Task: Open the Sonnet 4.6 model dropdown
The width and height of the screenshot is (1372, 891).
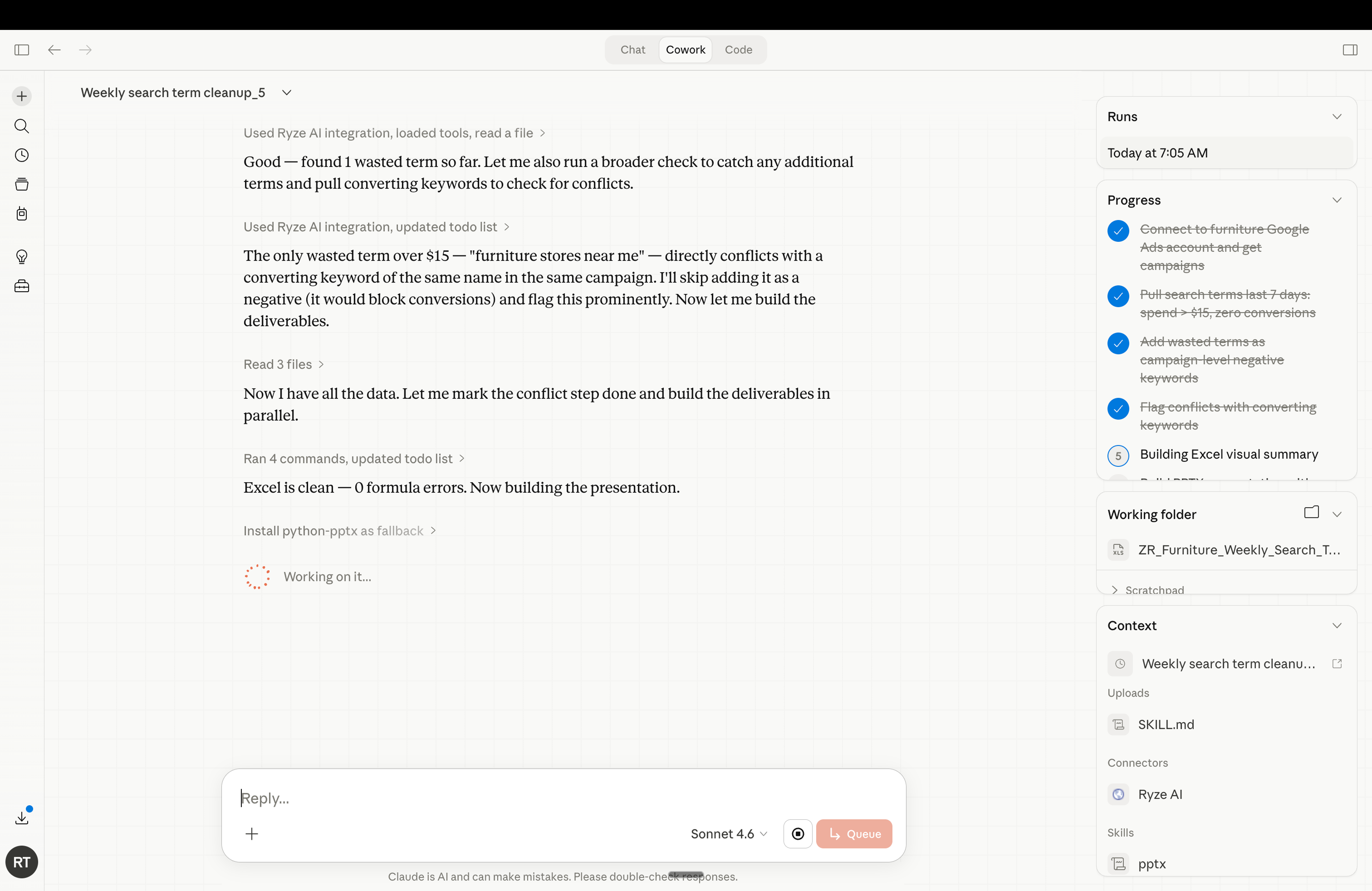Action: [x=728, y=833]
